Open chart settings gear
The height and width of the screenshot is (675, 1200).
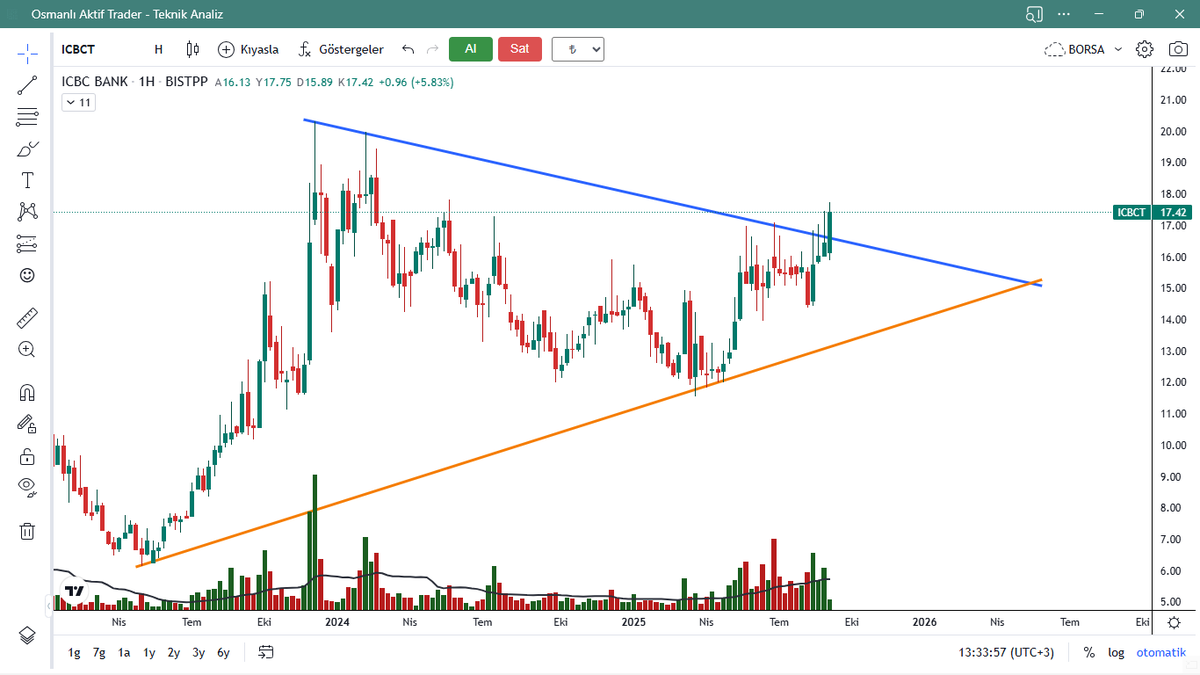pos(1145,49)
